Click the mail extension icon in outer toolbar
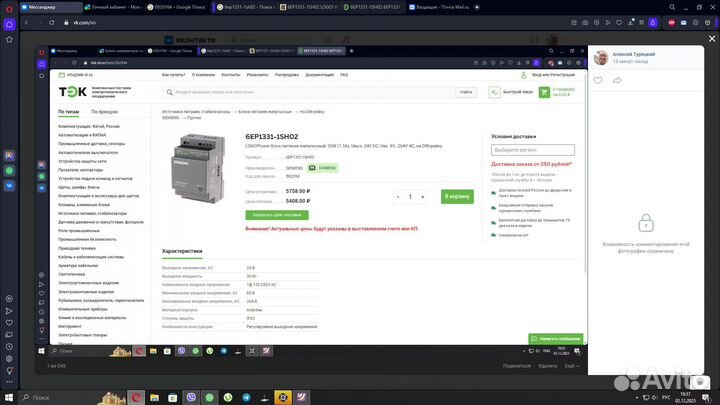This screenshot has width=720, height=405. (684, 22)
